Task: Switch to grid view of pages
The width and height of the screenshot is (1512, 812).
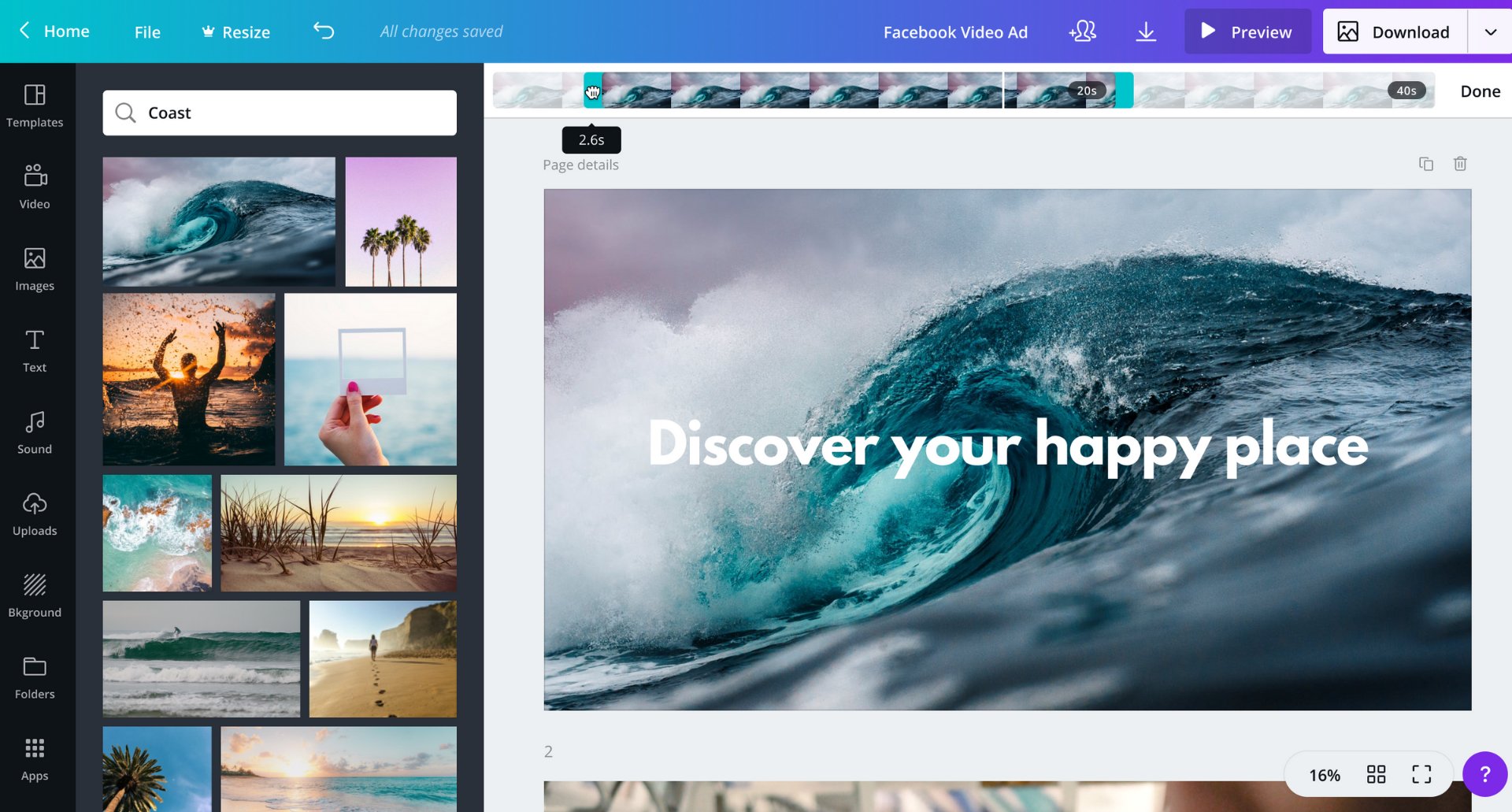Action: (x=1376, y=774)
